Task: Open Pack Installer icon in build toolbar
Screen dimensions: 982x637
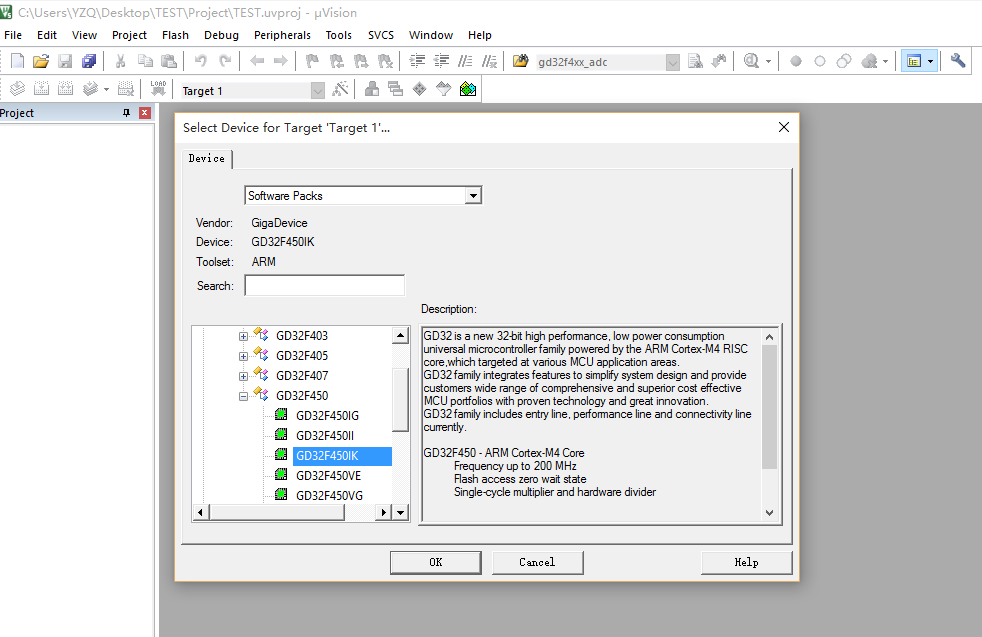Action: [468, 89]
